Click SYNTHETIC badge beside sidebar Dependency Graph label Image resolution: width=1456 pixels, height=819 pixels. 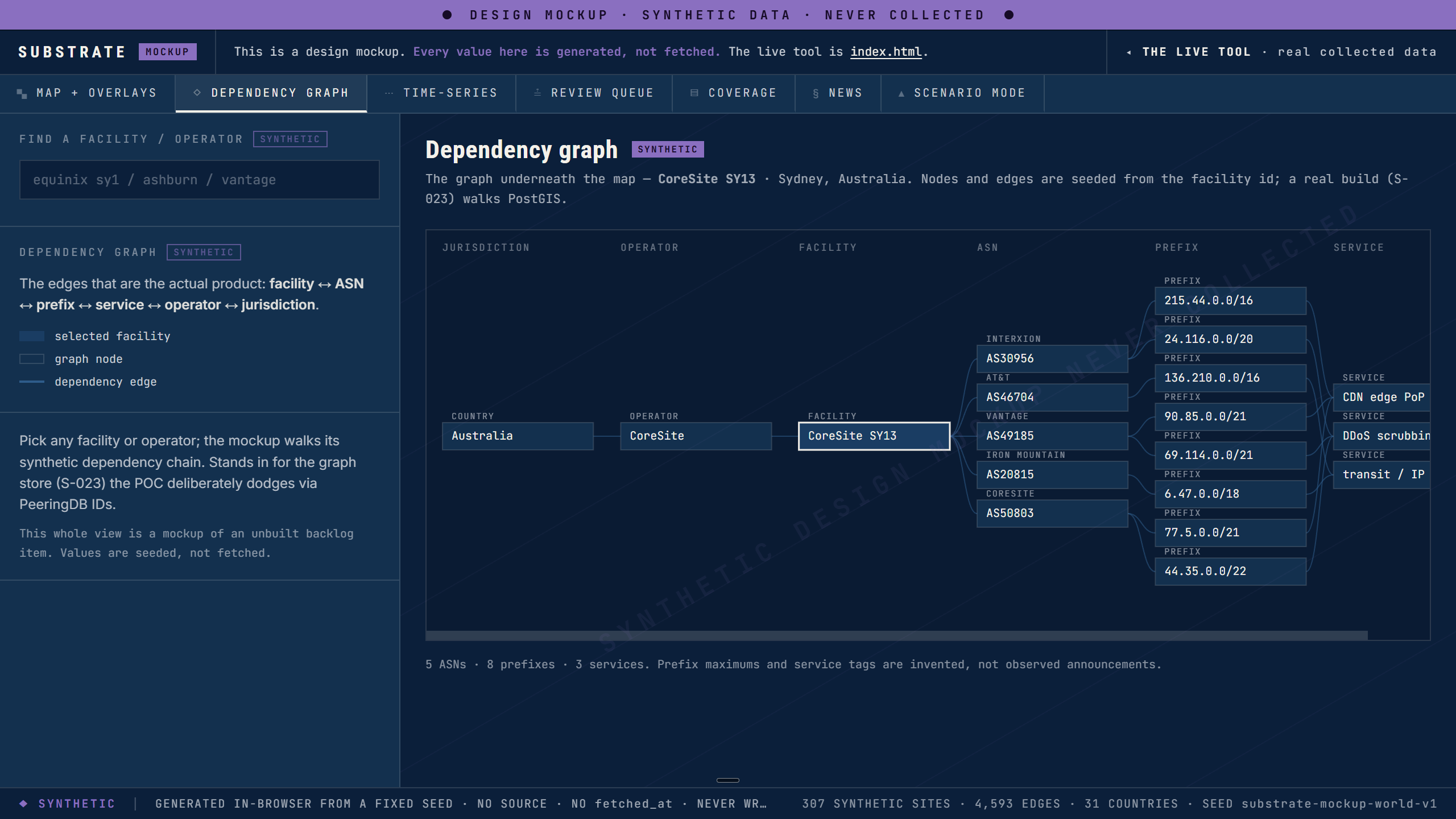pyautogui.click(x=204, y=253)
